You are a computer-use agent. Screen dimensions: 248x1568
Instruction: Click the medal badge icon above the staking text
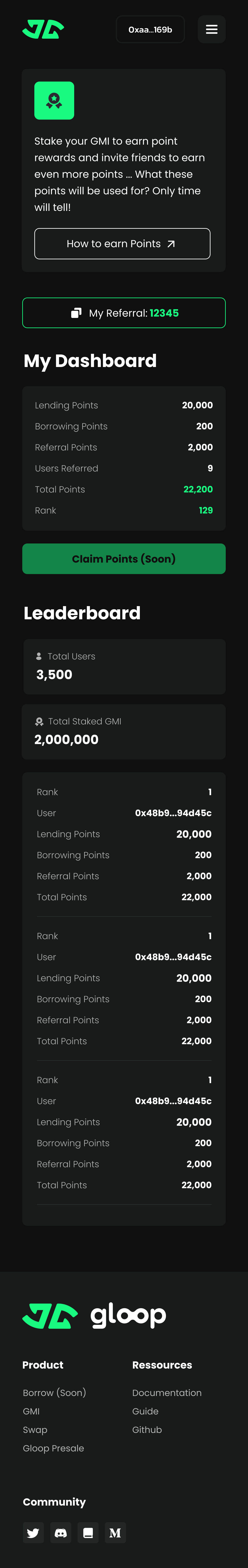[x=54, y=100]
